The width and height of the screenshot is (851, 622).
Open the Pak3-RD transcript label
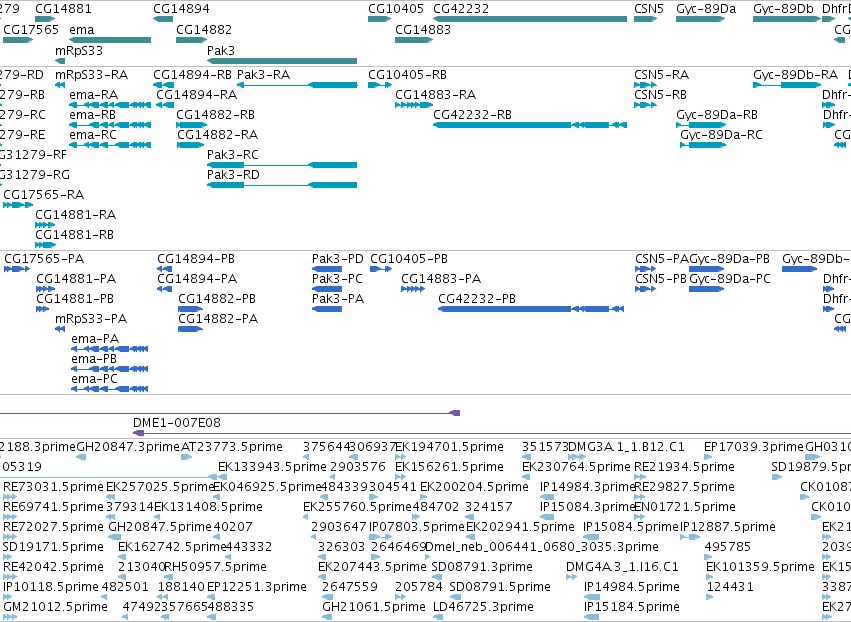[233, 175]
